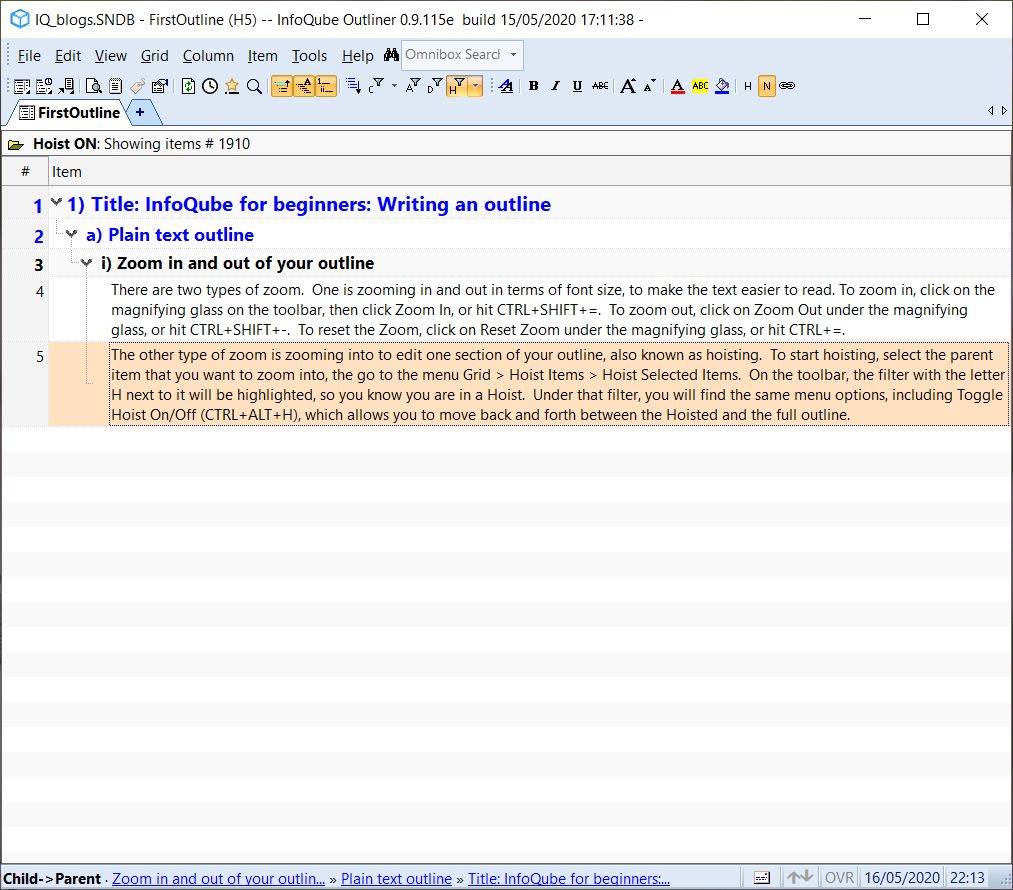Open the Tools menu
Viewport: 1013px width, 890px height.
(309, 56)
